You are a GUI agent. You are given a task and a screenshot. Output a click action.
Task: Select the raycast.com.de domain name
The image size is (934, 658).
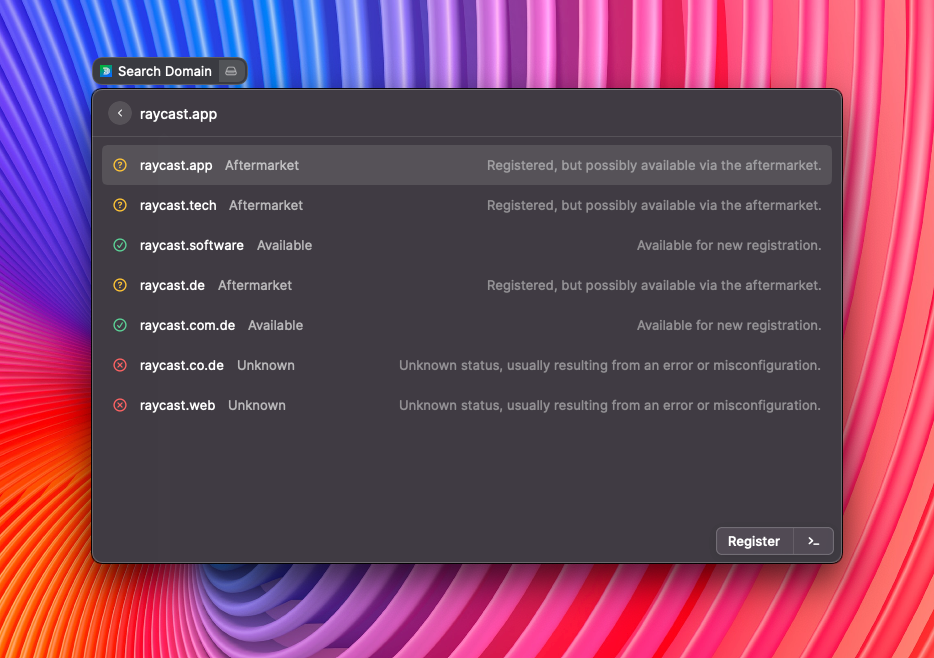[187, 325]
